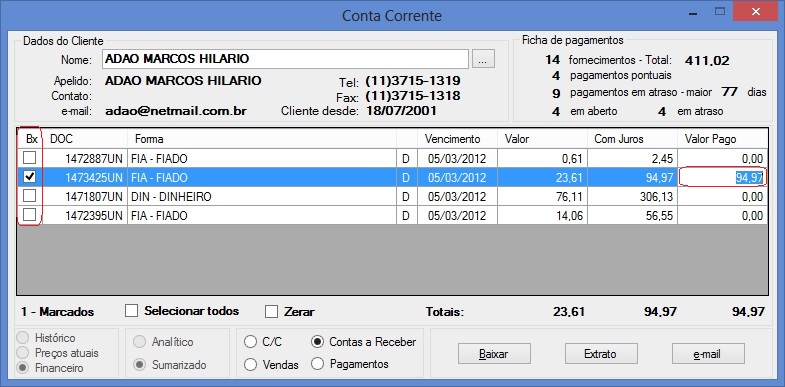The height and width of the screenshot is (387, 785).
Task: Select the Contas a Receber radio option
Action: pos(317,342)
